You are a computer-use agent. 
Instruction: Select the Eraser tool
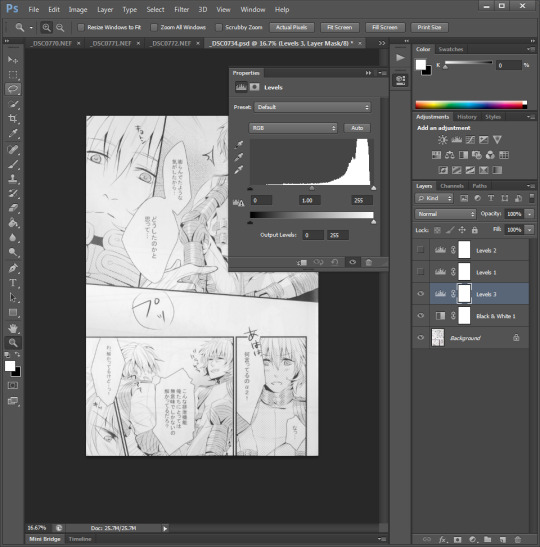13,208
